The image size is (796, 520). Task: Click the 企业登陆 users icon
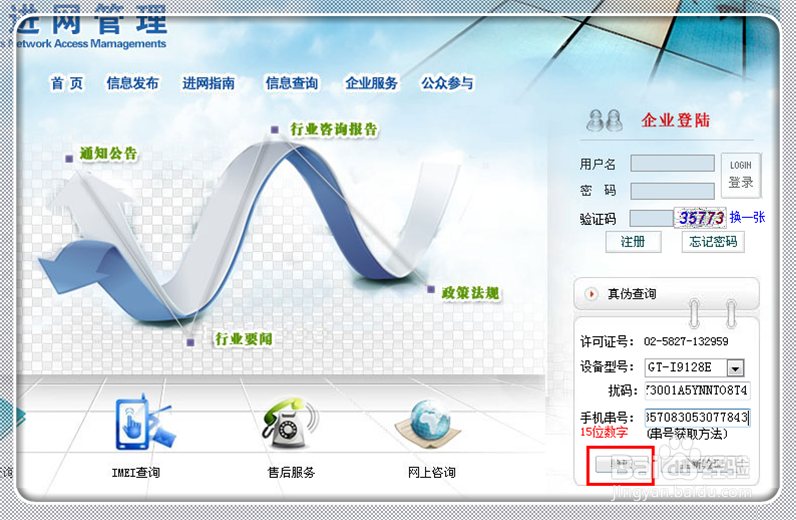604,120
